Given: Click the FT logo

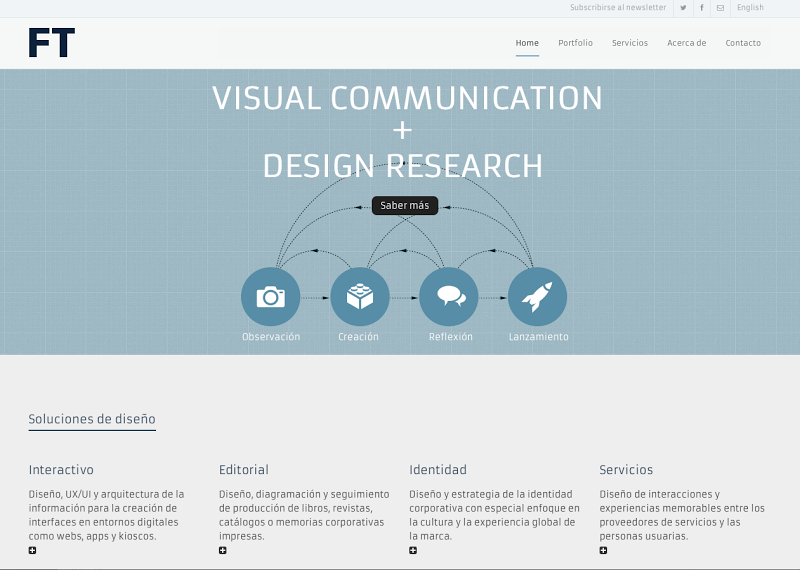Looking at the screenshot, I should tap(52, 42).
